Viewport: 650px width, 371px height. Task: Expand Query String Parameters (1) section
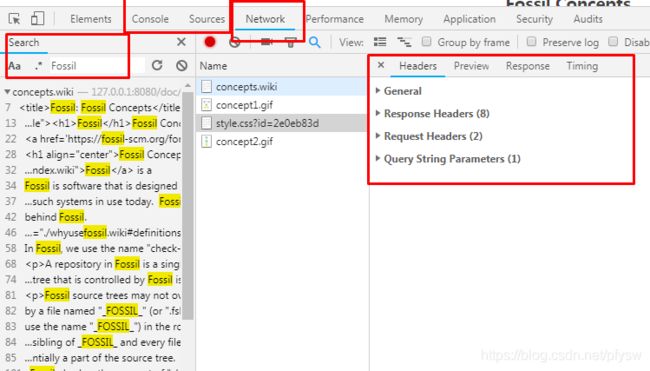pyautogui.click(x=448, y=159)
